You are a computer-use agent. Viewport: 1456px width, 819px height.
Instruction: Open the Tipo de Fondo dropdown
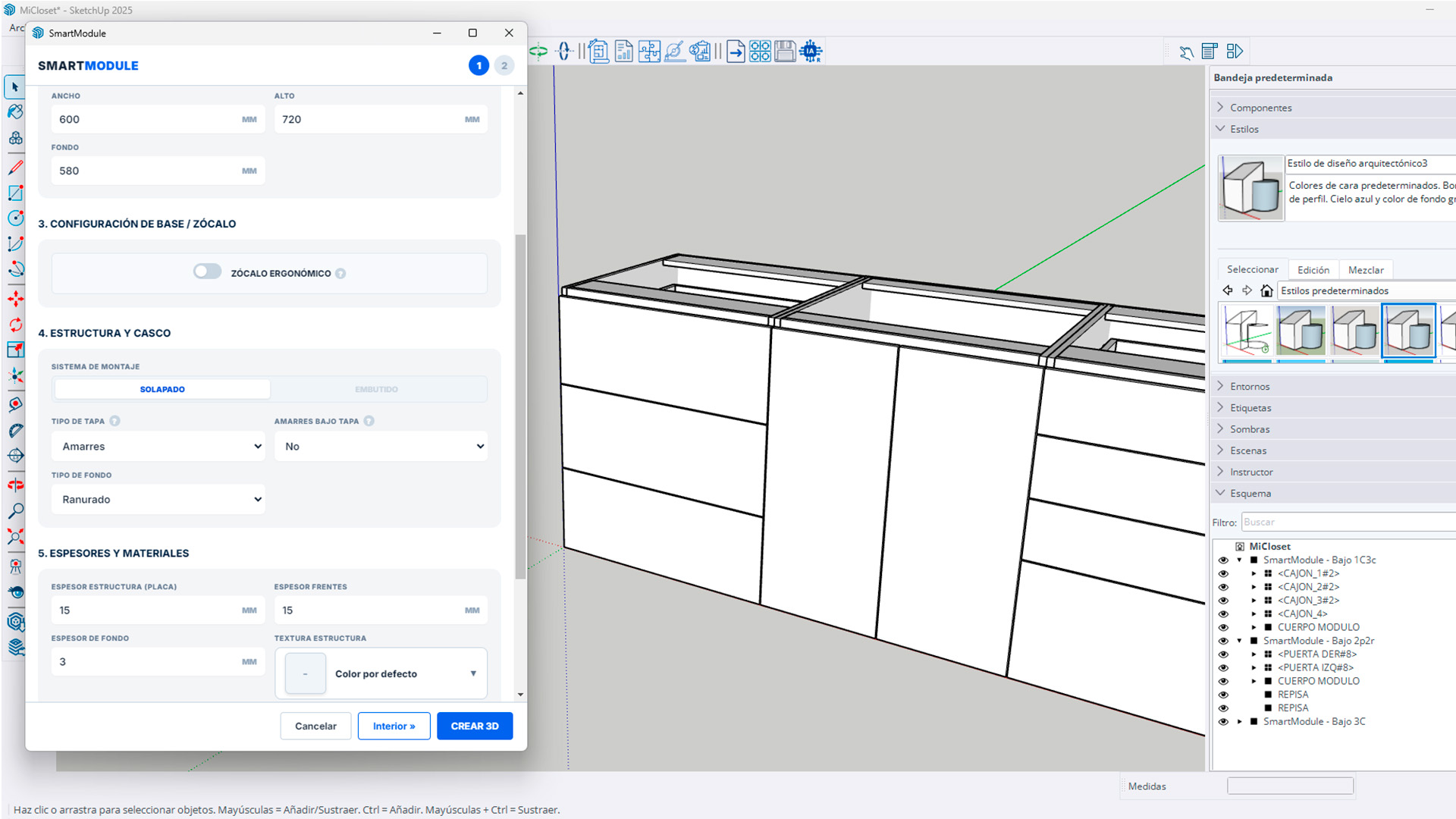click(x=158, y=500)
